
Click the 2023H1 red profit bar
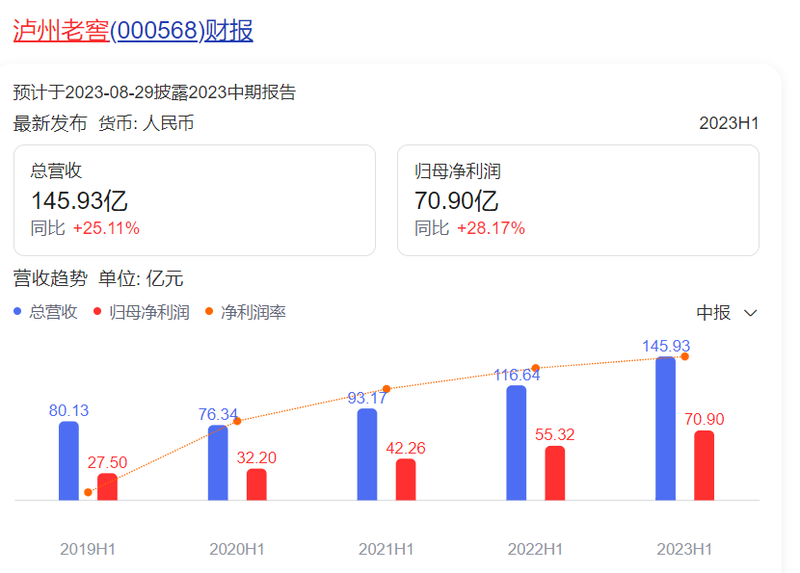(x=704, y=465)
